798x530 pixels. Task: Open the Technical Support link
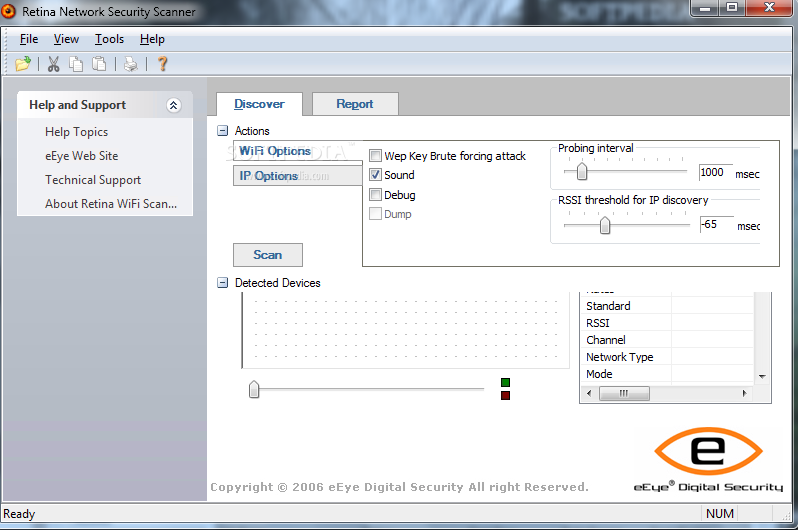93,180
